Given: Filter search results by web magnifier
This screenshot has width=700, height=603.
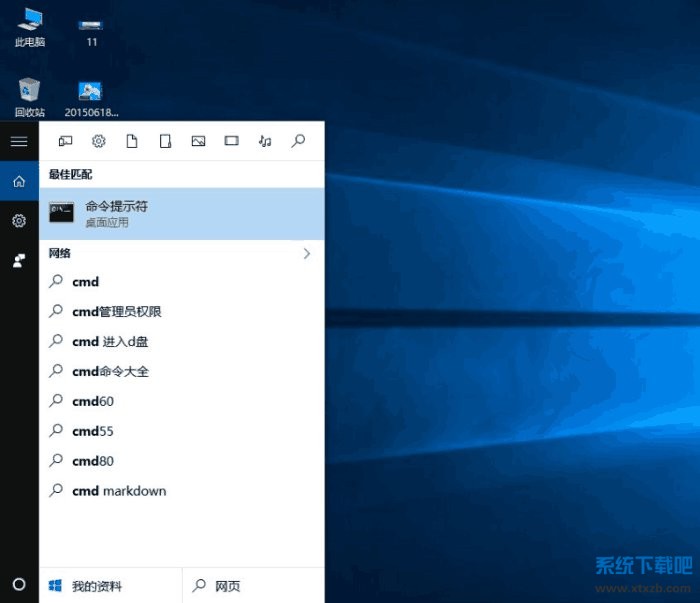Looking at the screenshot, I should click(298, 141).
